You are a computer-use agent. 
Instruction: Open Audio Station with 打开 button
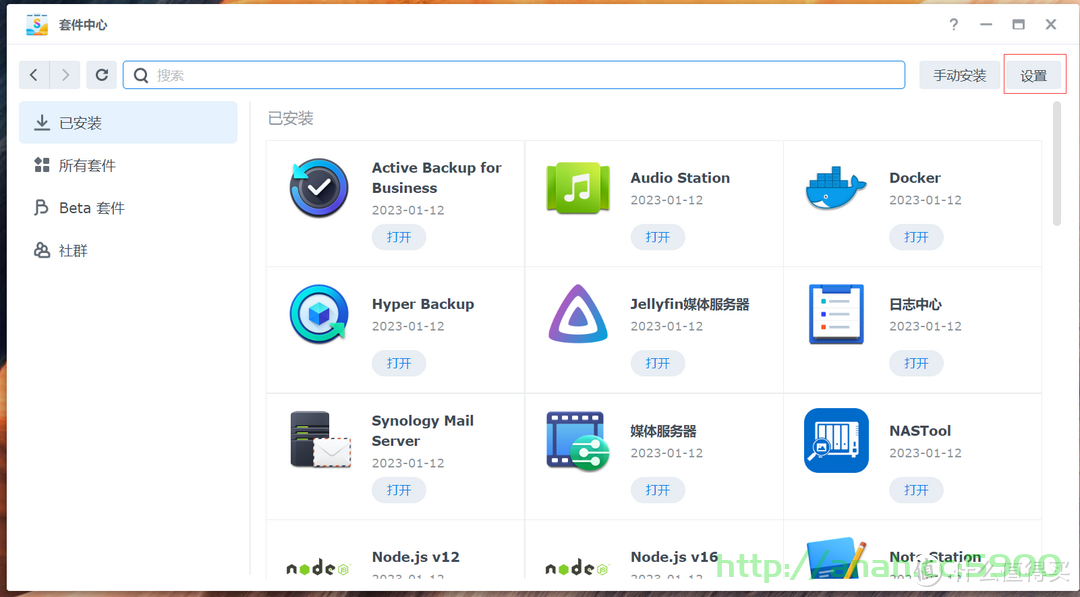(658, 237)
